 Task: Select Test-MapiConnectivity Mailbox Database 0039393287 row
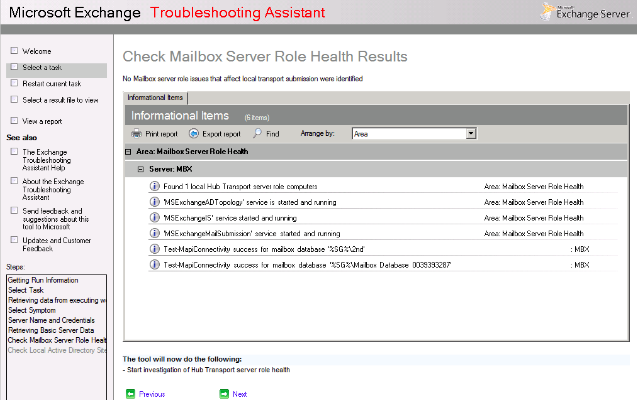(x=307, y=265)
